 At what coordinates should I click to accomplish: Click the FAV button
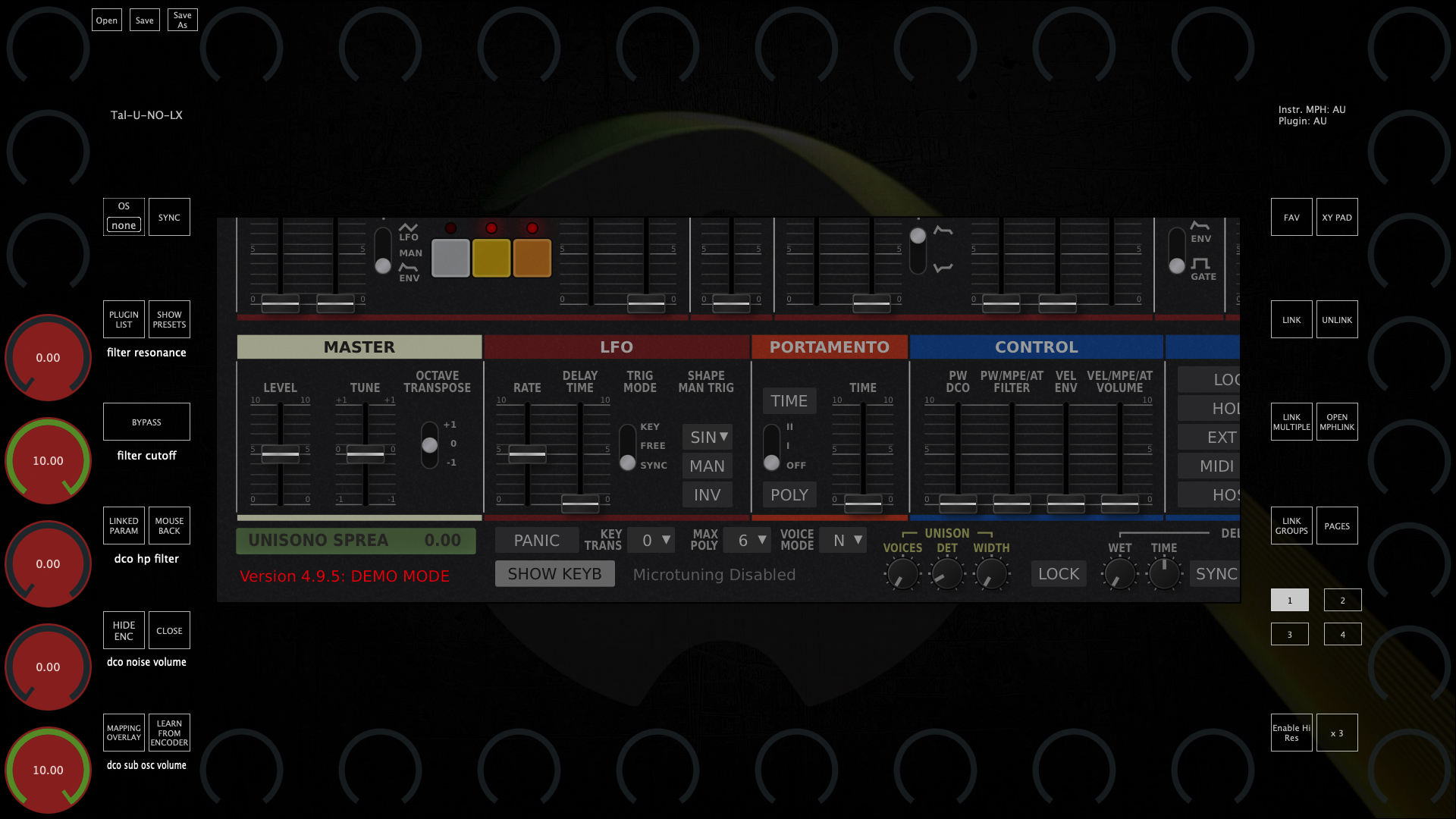[1291, 218]
